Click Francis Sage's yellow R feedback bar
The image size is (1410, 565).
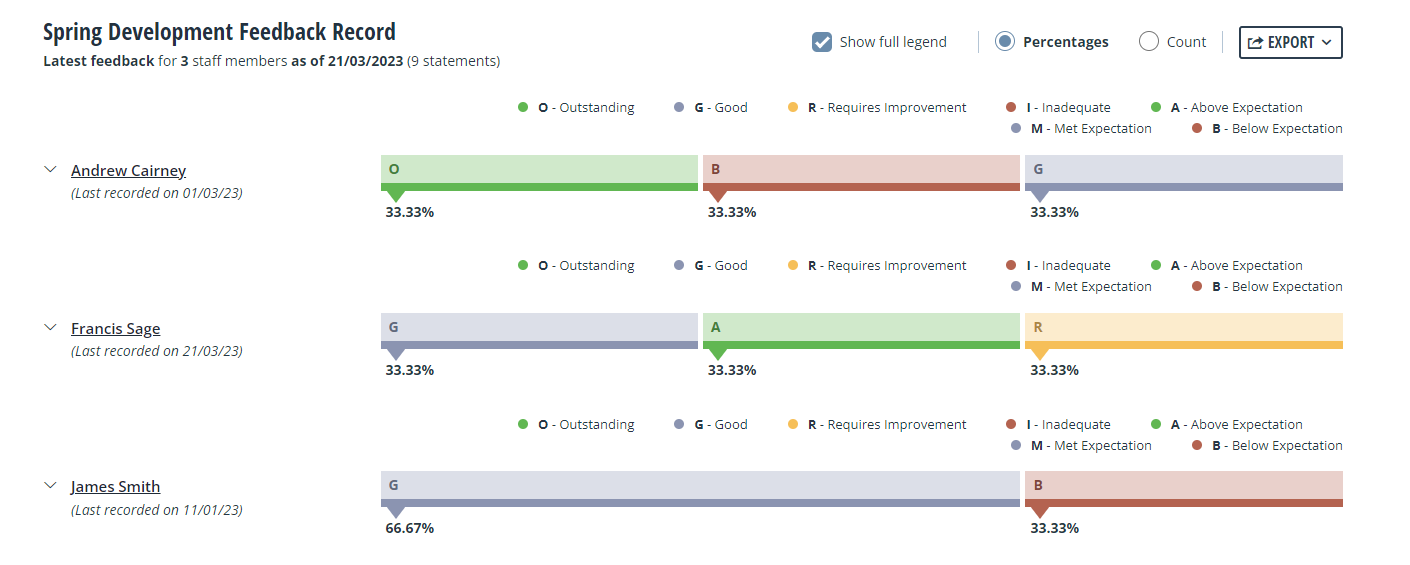click(1184, 330)
